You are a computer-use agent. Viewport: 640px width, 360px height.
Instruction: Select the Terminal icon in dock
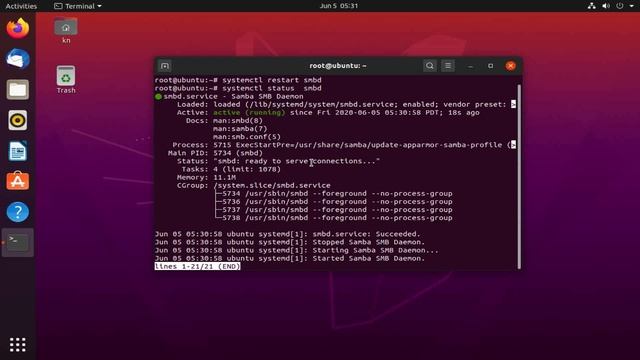(x=18, y=242)
